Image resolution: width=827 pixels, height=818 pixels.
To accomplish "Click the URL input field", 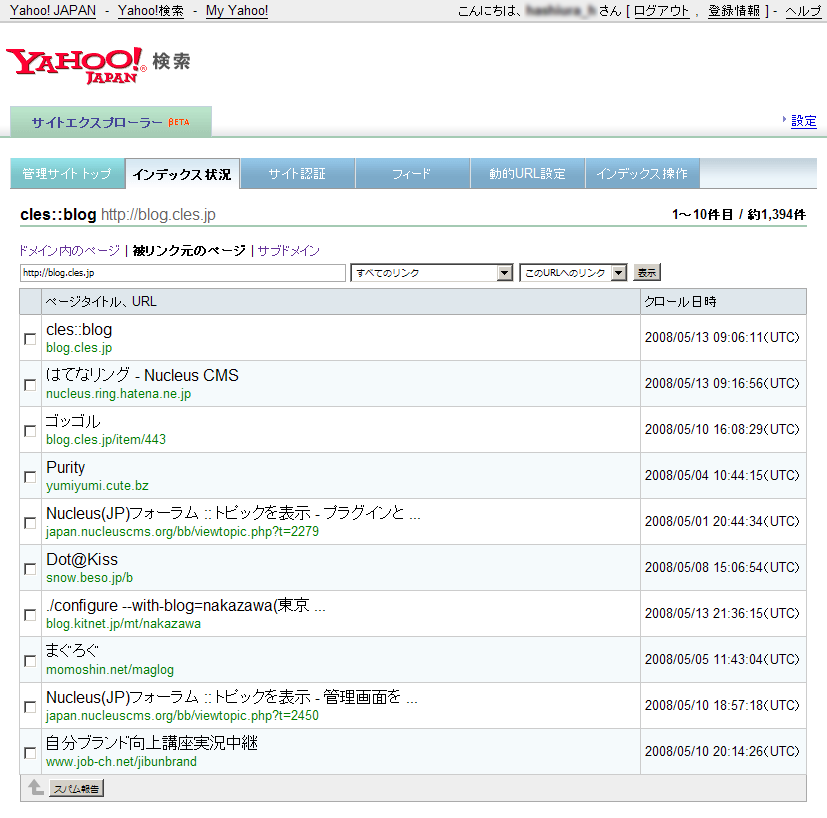I will (182, 273).
